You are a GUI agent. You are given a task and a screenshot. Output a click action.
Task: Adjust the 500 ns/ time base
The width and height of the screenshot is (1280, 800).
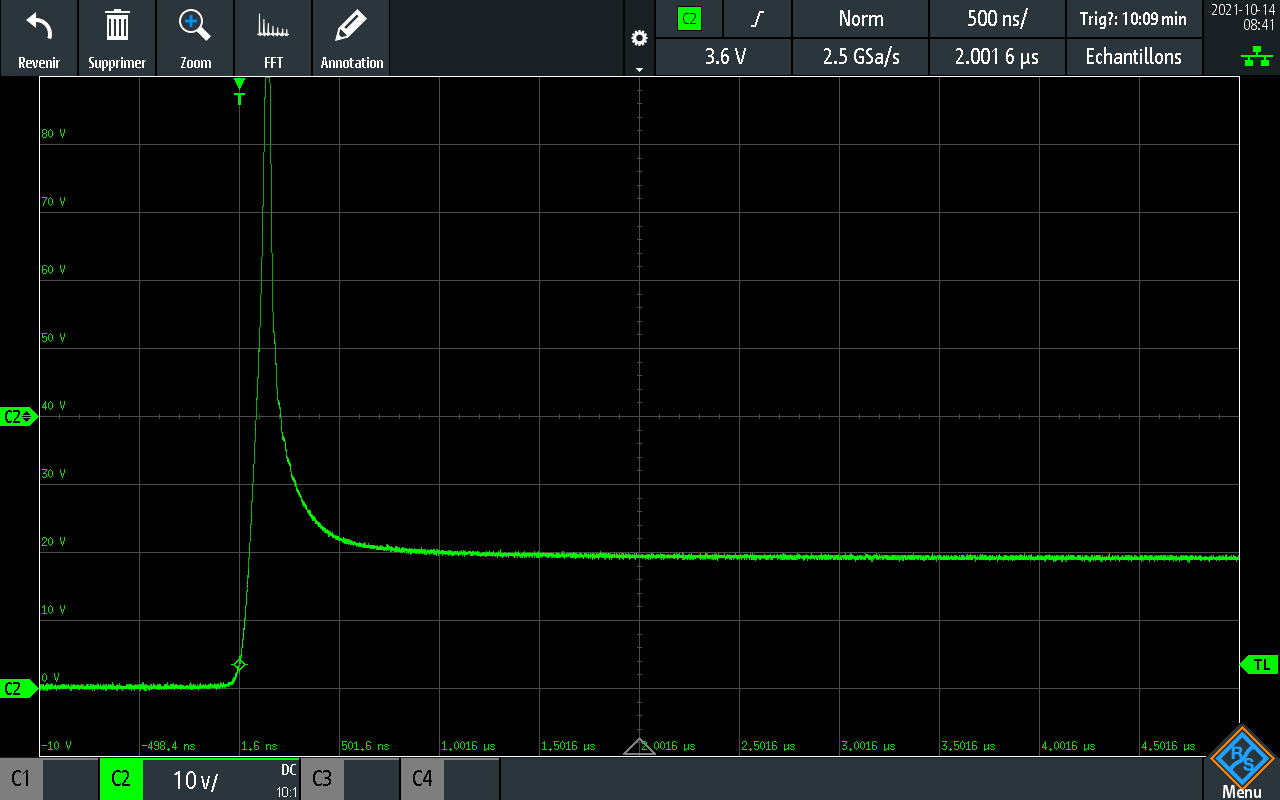(x=997, y=18)
